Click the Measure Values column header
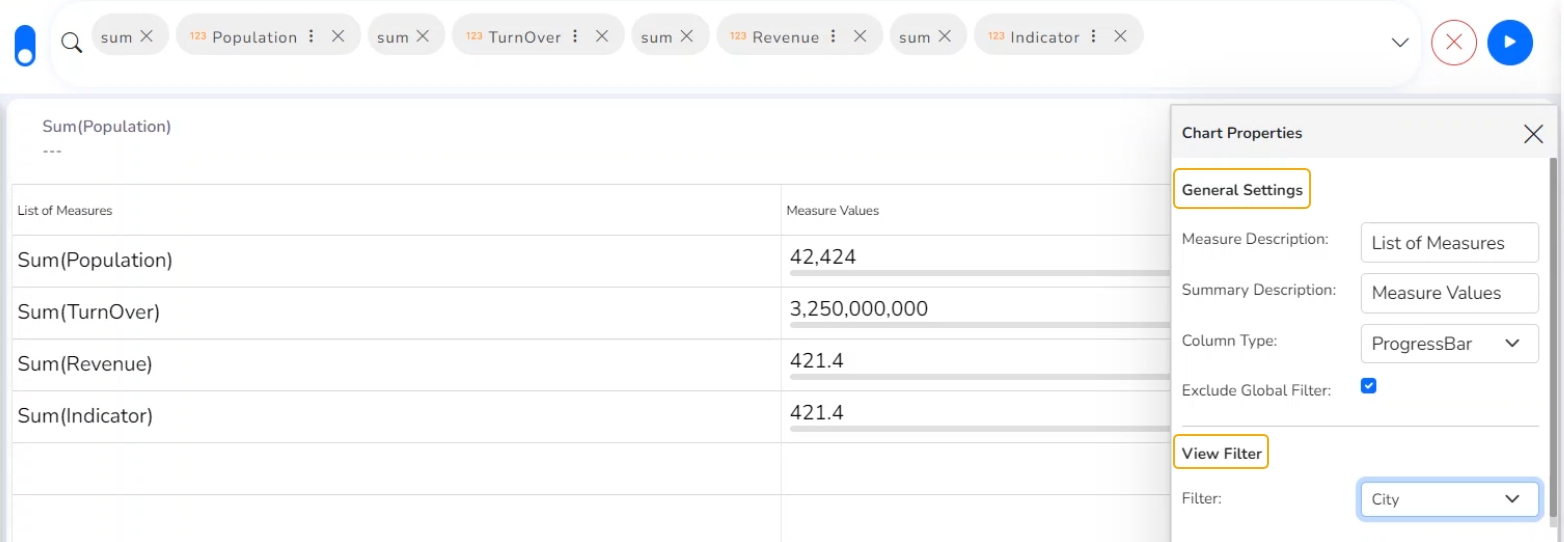Image resolution: width=1564 pixels, height=542 pixels. pyautogui.click(x=832, y=210)
